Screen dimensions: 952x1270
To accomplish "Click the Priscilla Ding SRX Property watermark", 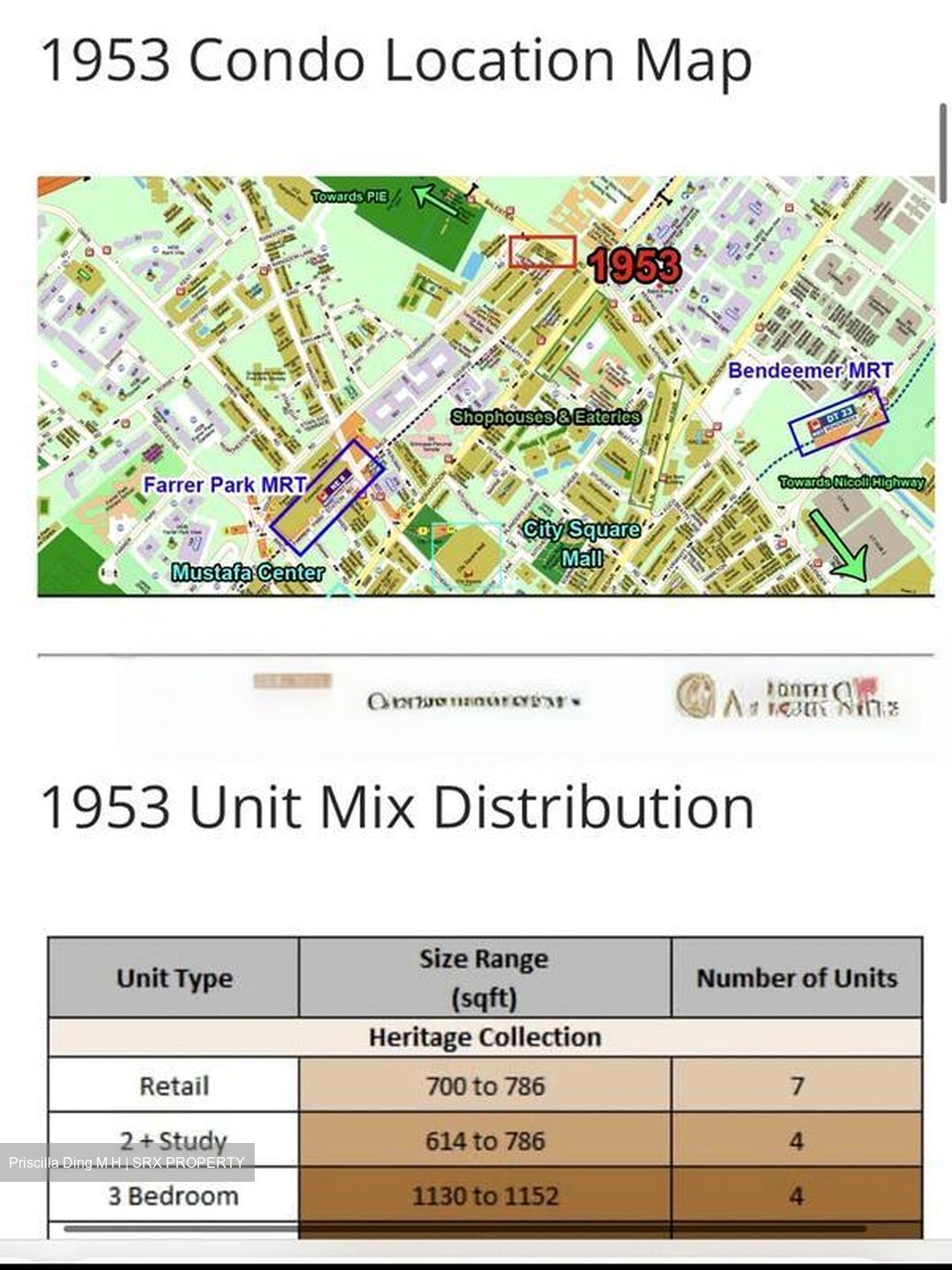I will (127, 1162).
